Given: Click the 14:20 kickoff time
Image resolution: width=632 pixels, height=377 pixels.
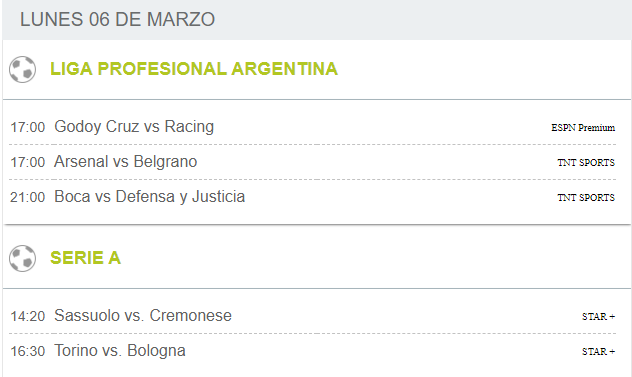Looking at the screenshot, I should (27, 317).
